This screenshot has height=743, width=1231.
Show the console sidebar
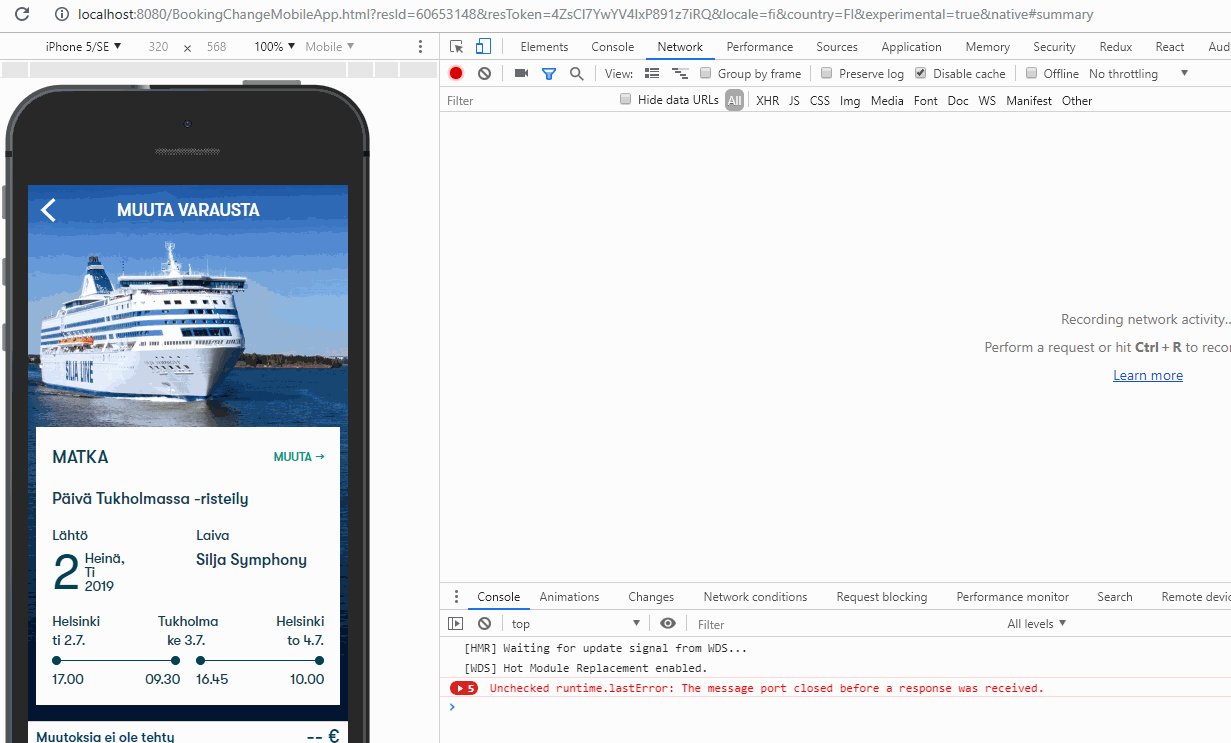[456, 623]
